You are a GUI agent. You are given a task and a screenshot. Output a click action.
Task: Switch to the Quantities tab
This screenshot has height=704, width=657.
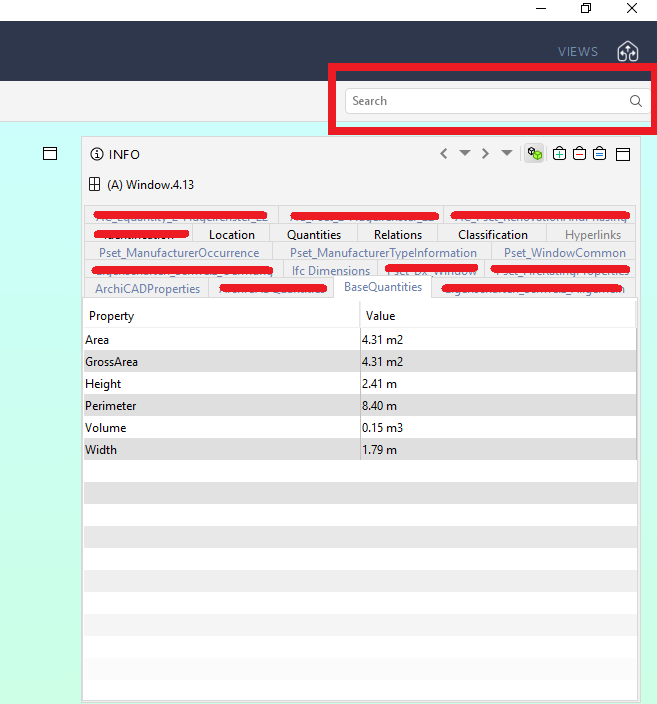[x=314, y=235]
